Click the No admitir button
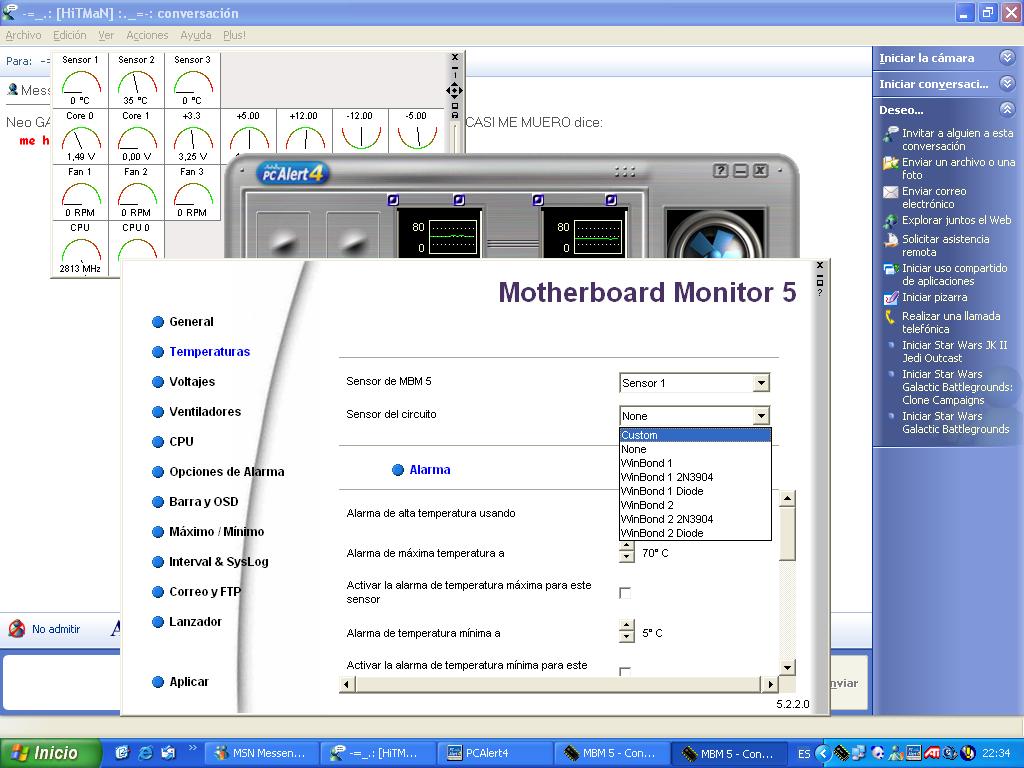 point(44,629)
